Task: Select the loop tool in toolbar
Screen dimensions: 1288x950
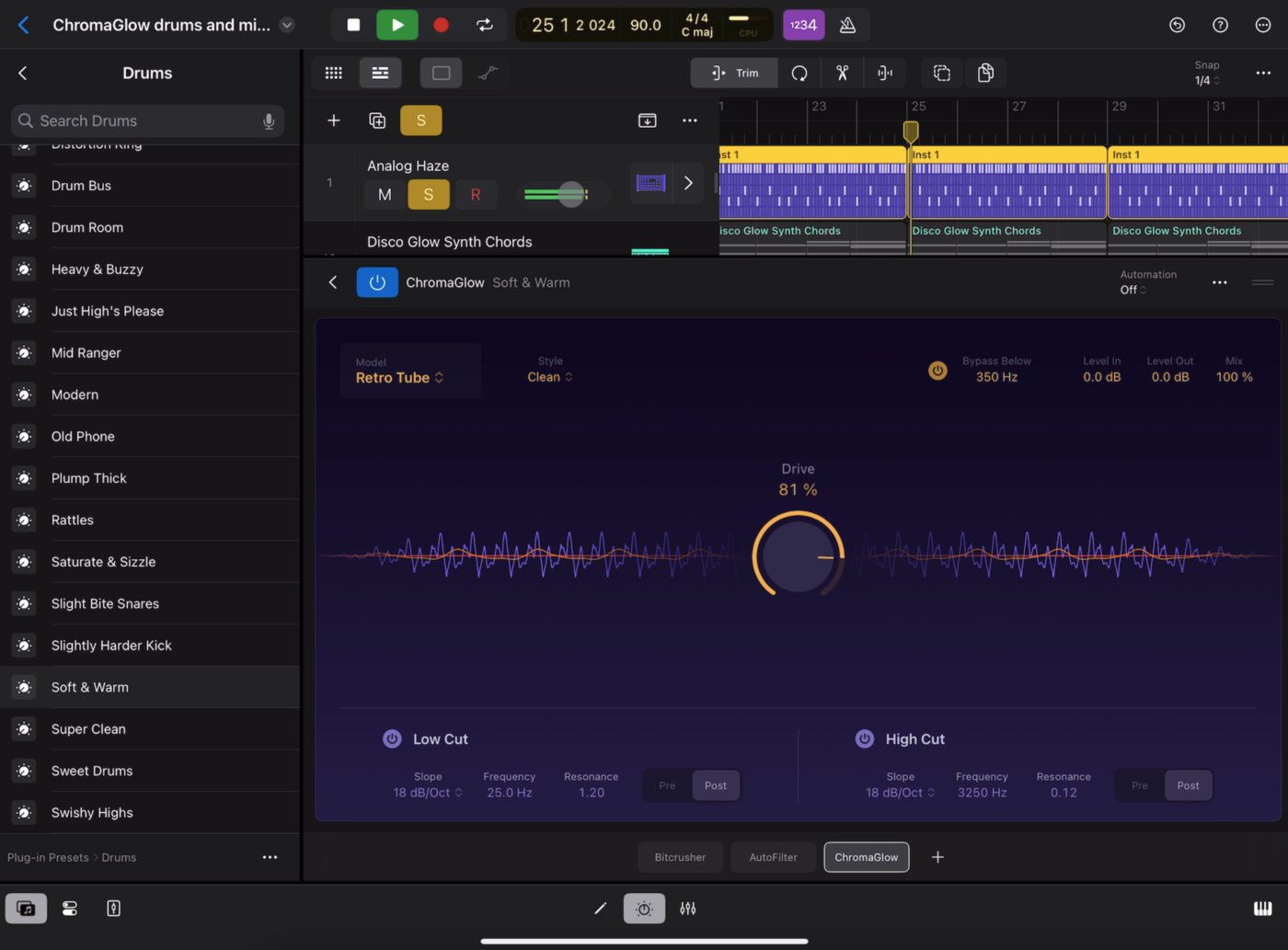Action: coord(799,73)
